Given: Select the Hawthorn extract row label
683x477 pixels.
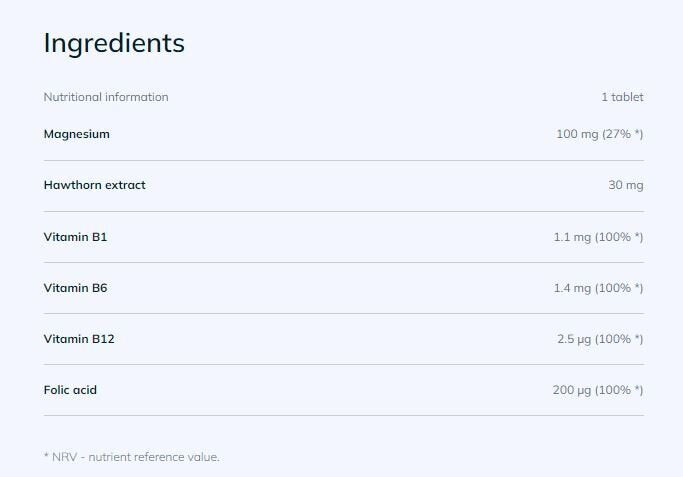Looking at the screenshot, I should click(95, 185).
